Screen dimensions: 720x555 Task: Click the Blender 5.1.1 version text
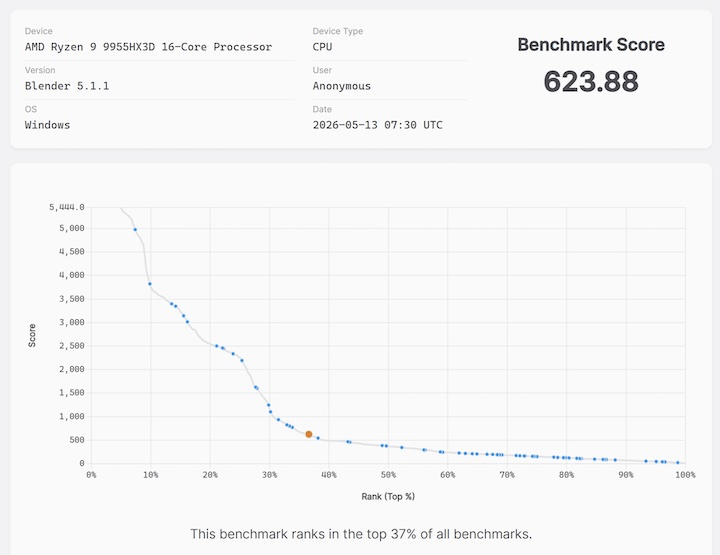pyautogui.click(x=67, y=86)
